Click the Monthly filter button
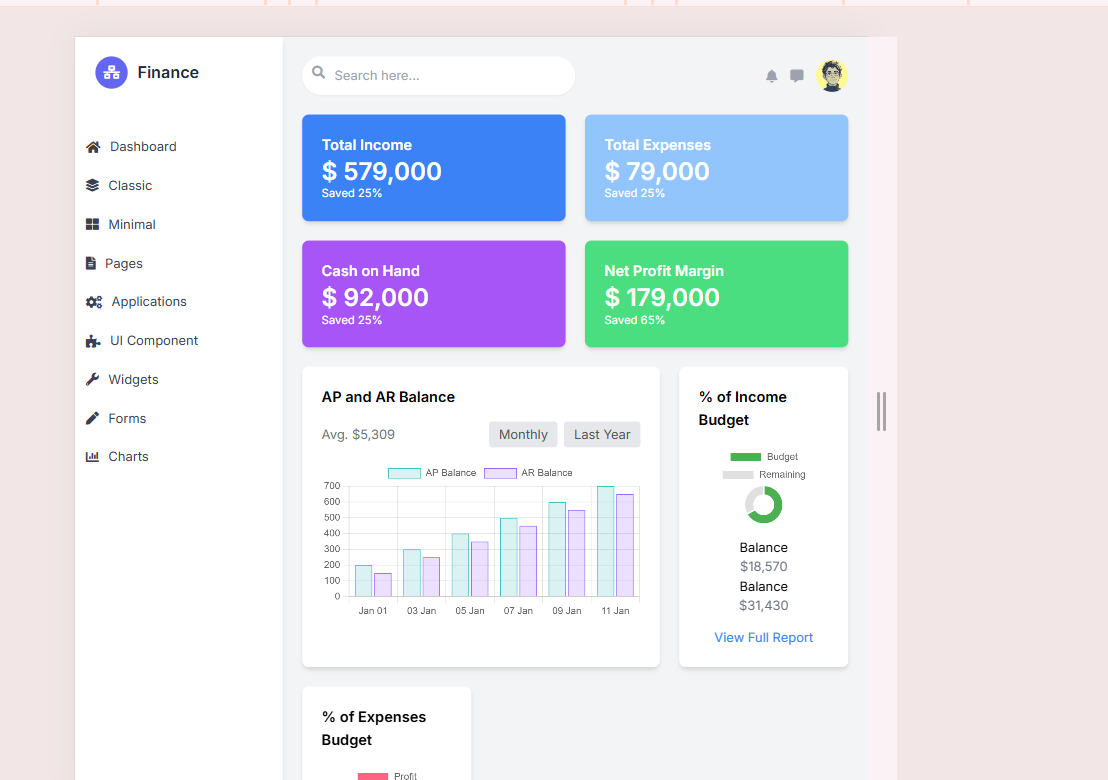The width and height of the screenshot is (1108, 780). click(x=523, y=435)
